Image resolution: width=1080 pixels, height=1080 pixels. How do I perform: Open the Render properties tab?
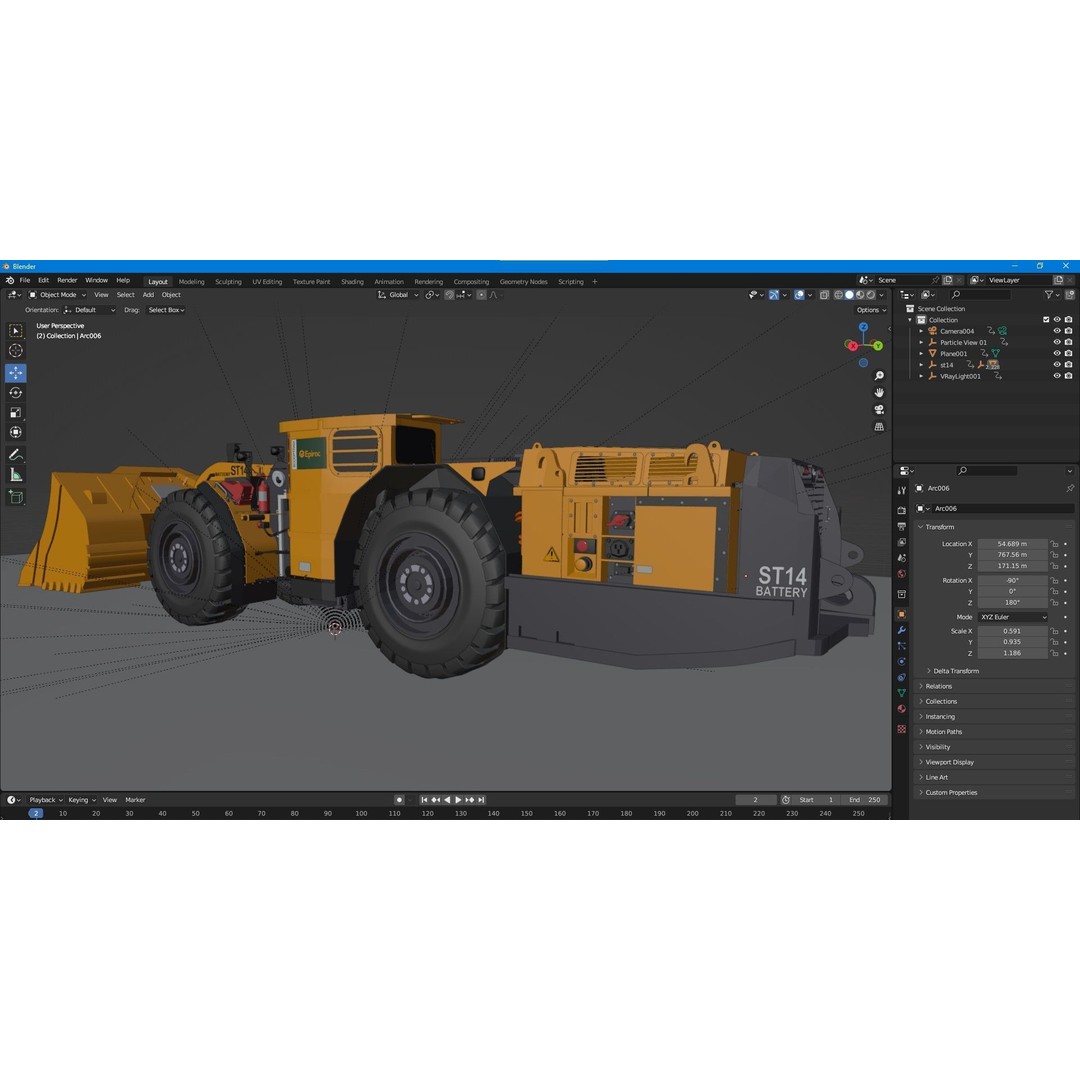tap(902, 510)
